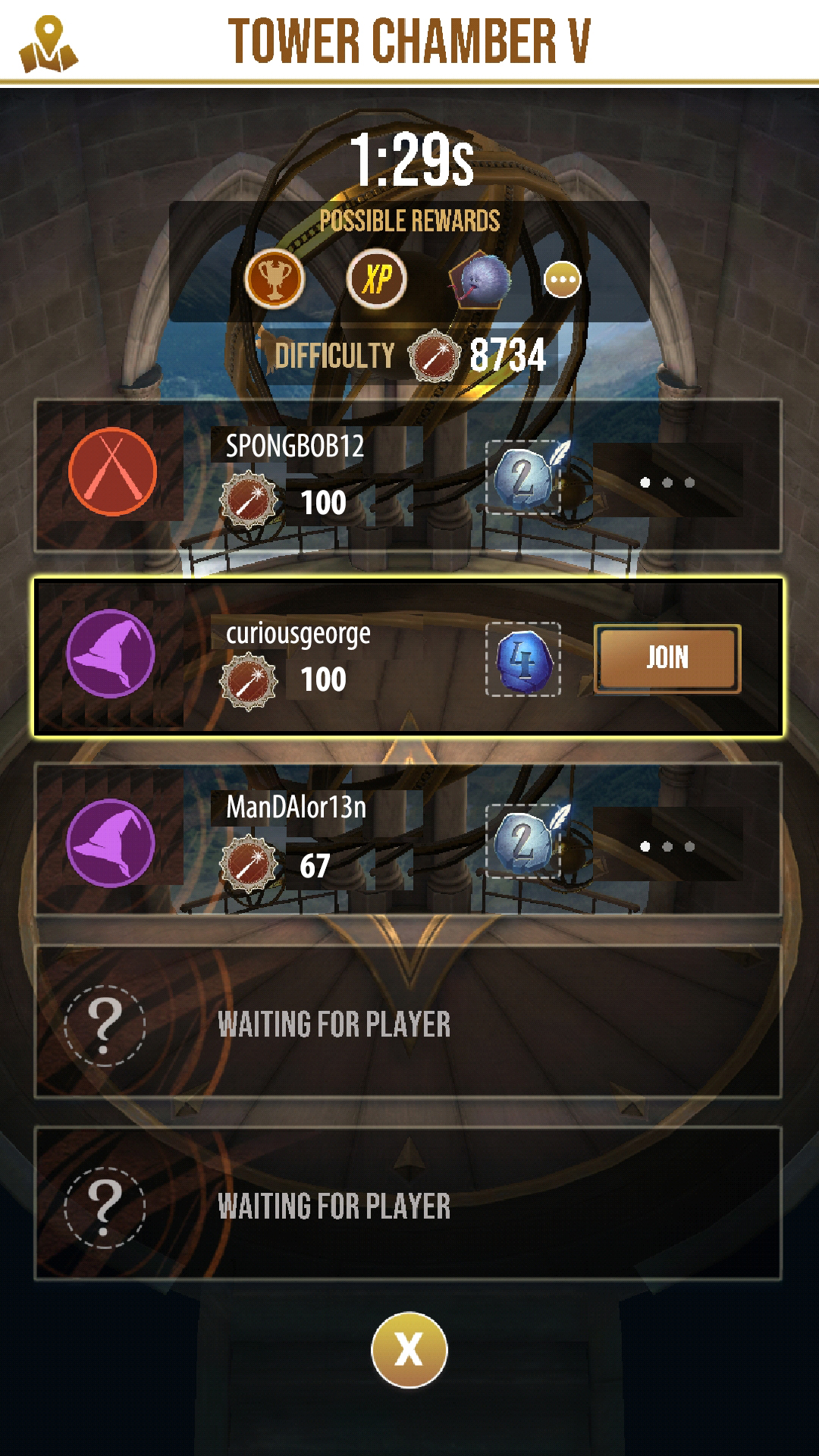
Task: Tap the difficulty wand badge icon
Action: pos(434,355)
